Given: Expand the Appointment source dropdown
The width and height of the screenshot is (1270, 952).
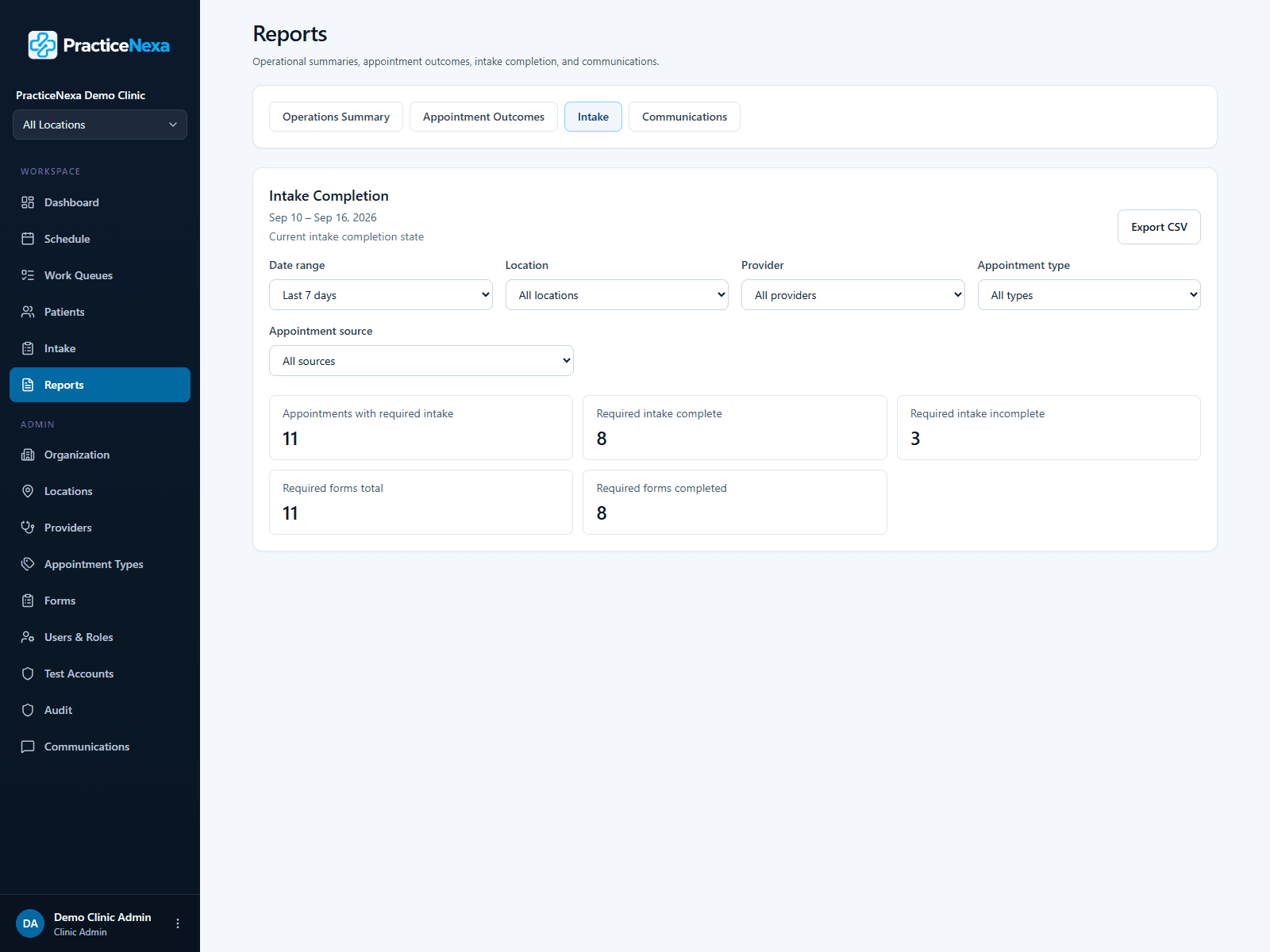Looking at the screenshot, I should pyautogui.click(x=421, y=361).
